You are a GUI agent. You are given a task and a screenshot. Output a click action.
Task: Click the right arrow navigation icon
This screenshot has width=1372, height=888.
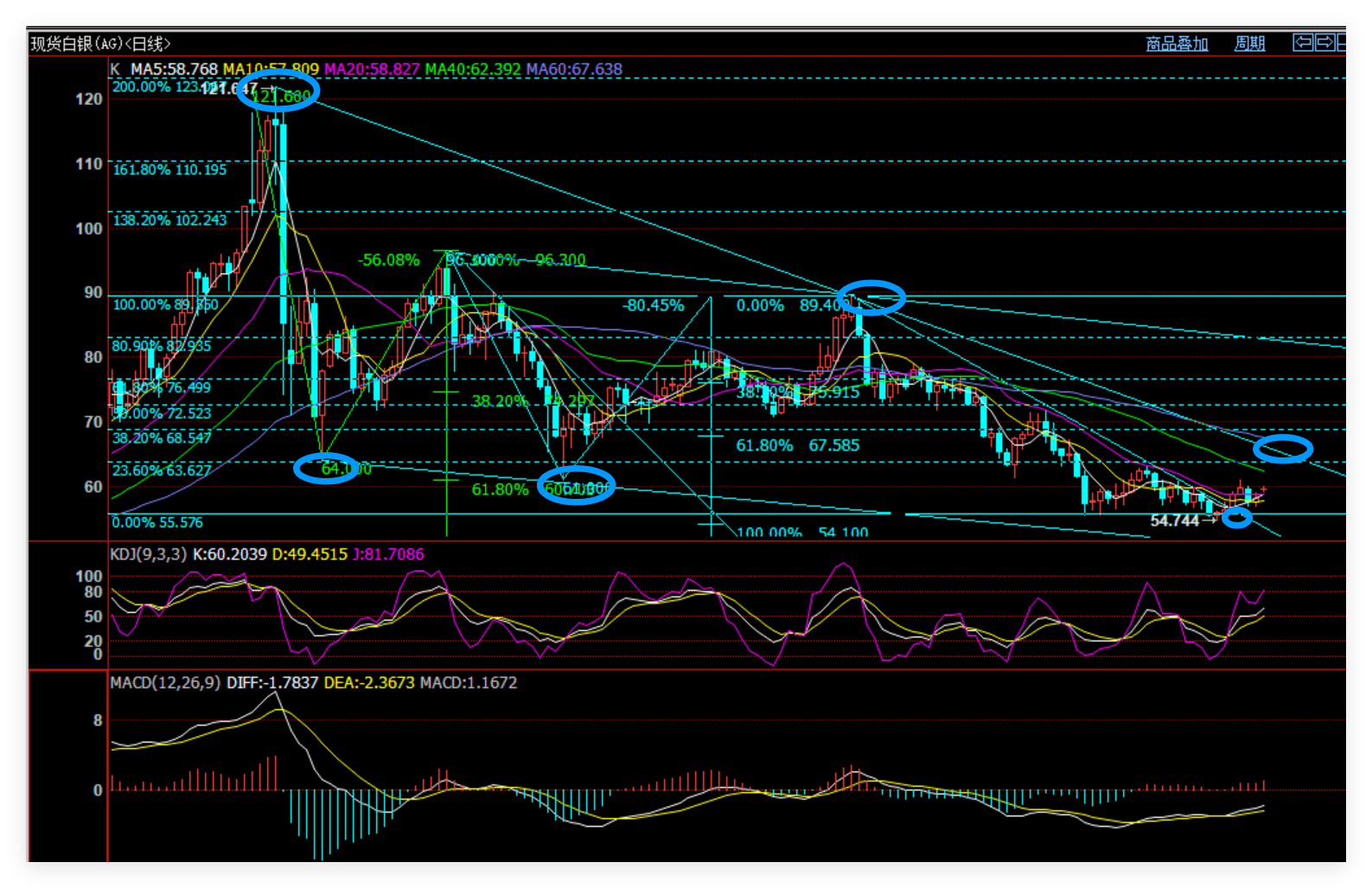[x=1324, y=42]
